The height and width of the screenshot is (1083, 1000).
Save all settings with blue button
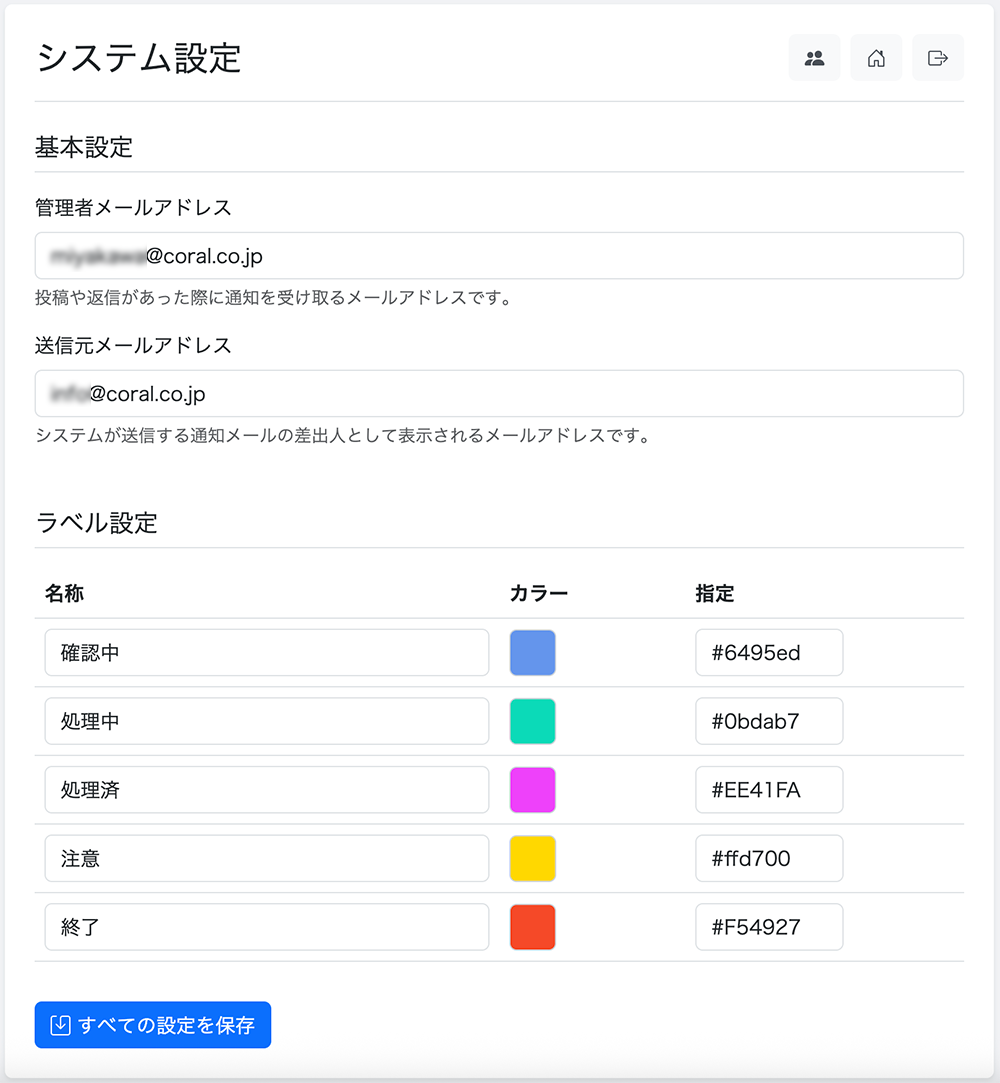click(153, 1025)
